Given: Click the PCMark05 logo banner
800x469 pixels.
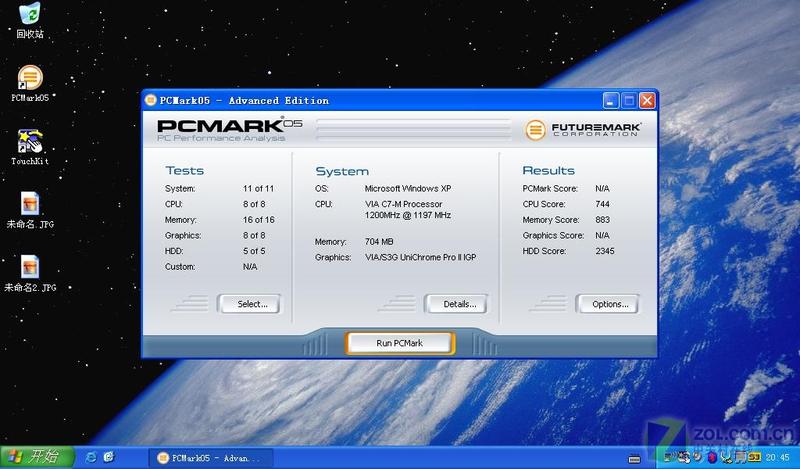Looking at the screenshot, I should click(x=230, y=130).
